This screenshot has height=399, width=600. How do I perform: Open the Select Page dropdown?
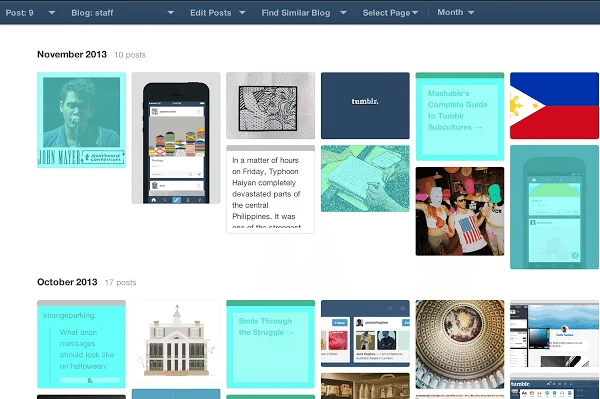[390, 13]
